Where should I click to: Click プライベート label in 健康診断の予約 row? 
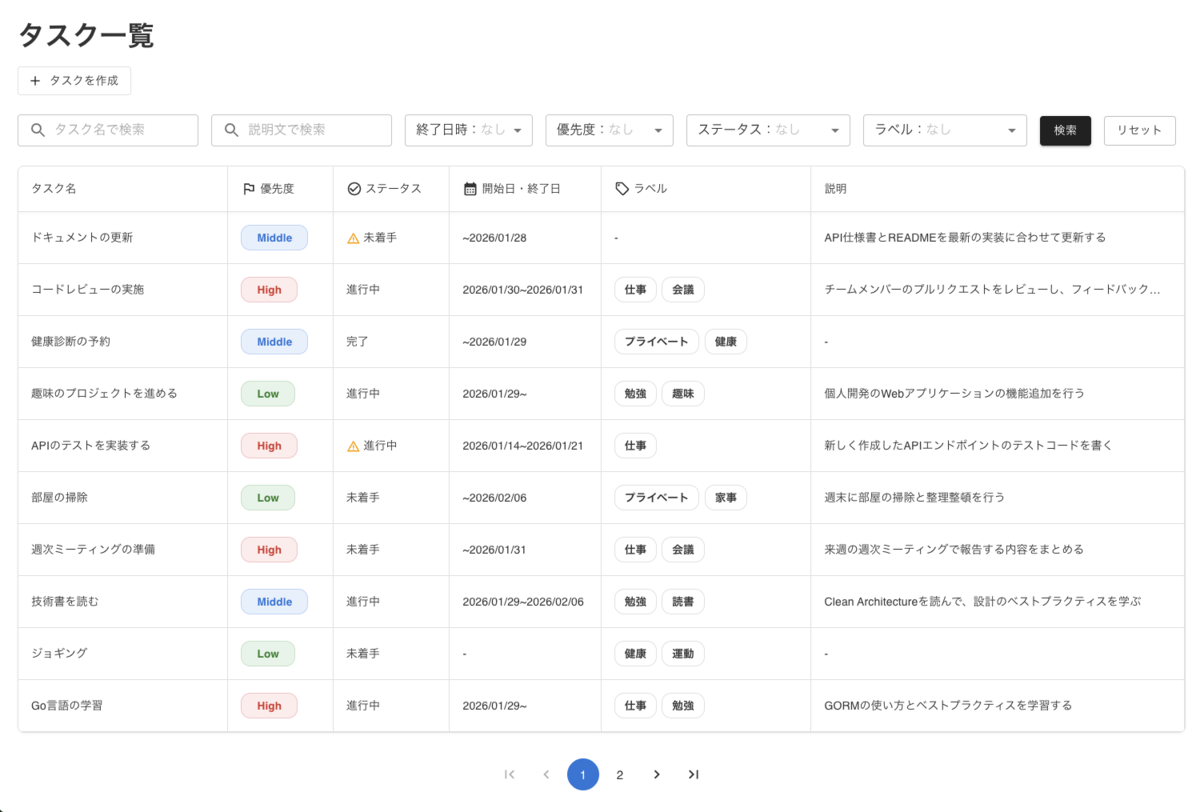656,342
